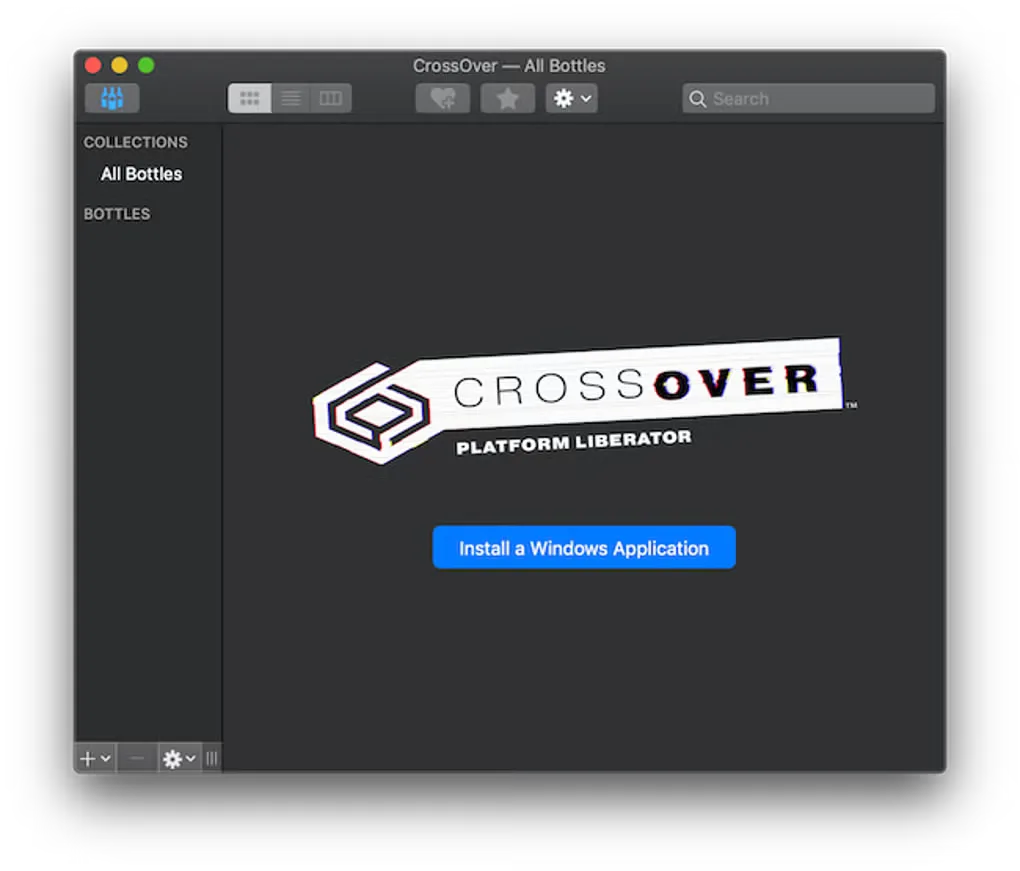Switch to list view
1020x871 pixels.
(291, 98)
